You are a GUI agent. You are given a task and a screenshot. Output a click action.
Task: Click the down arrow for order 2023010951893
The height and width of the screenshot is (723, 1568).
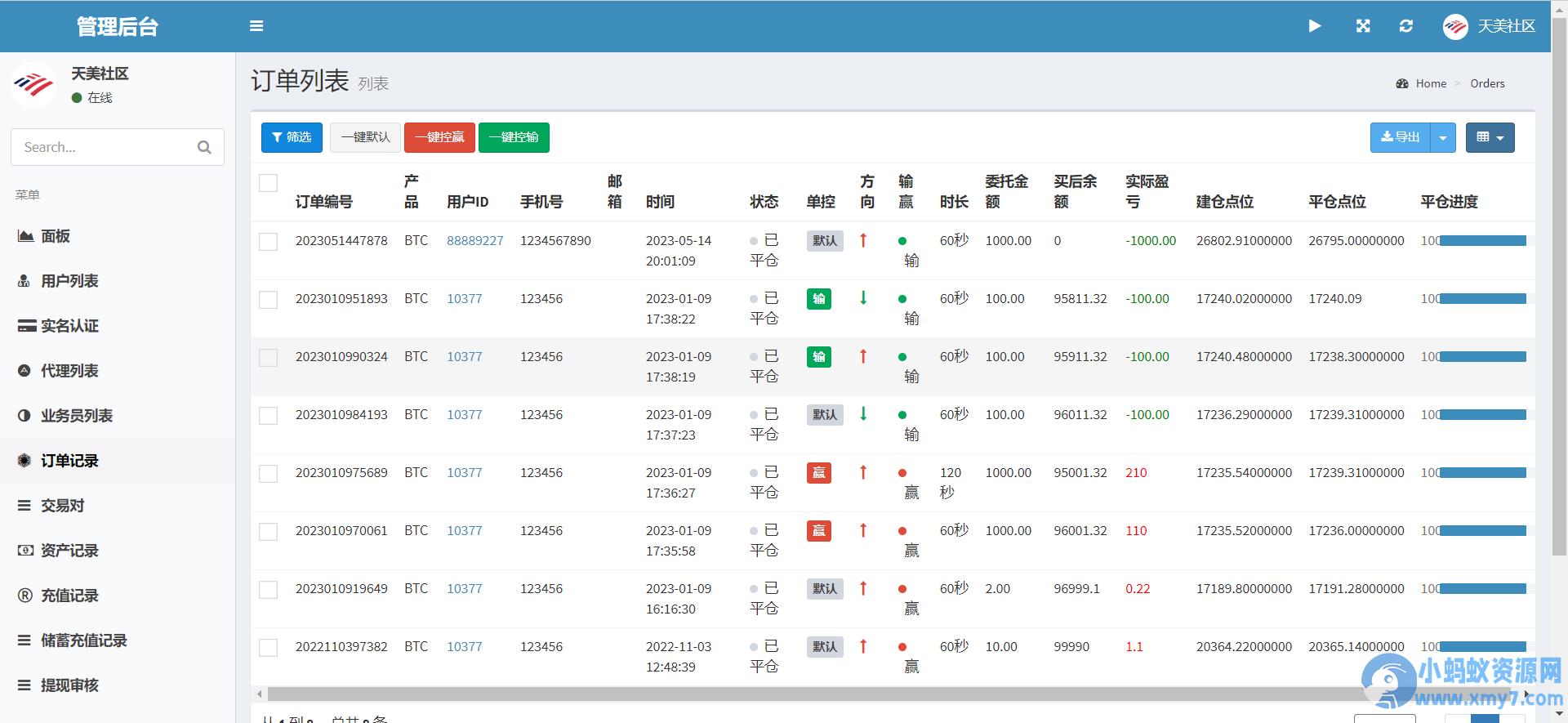863,298
